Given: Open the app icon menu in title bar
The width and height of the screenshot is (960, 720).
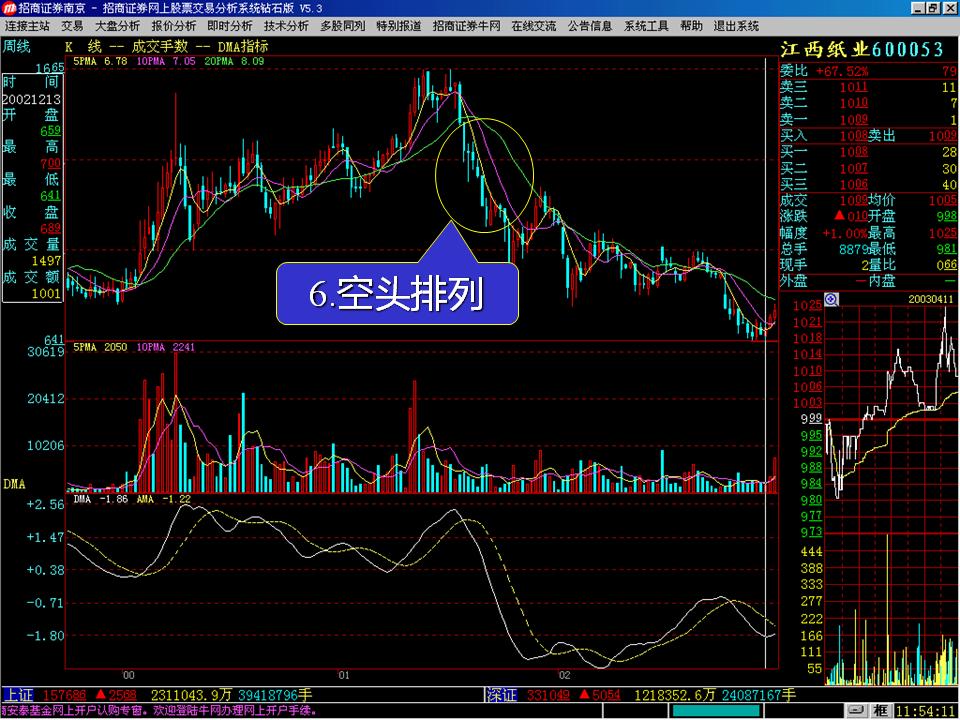Looking at the screenshot, I should [9, 8].
